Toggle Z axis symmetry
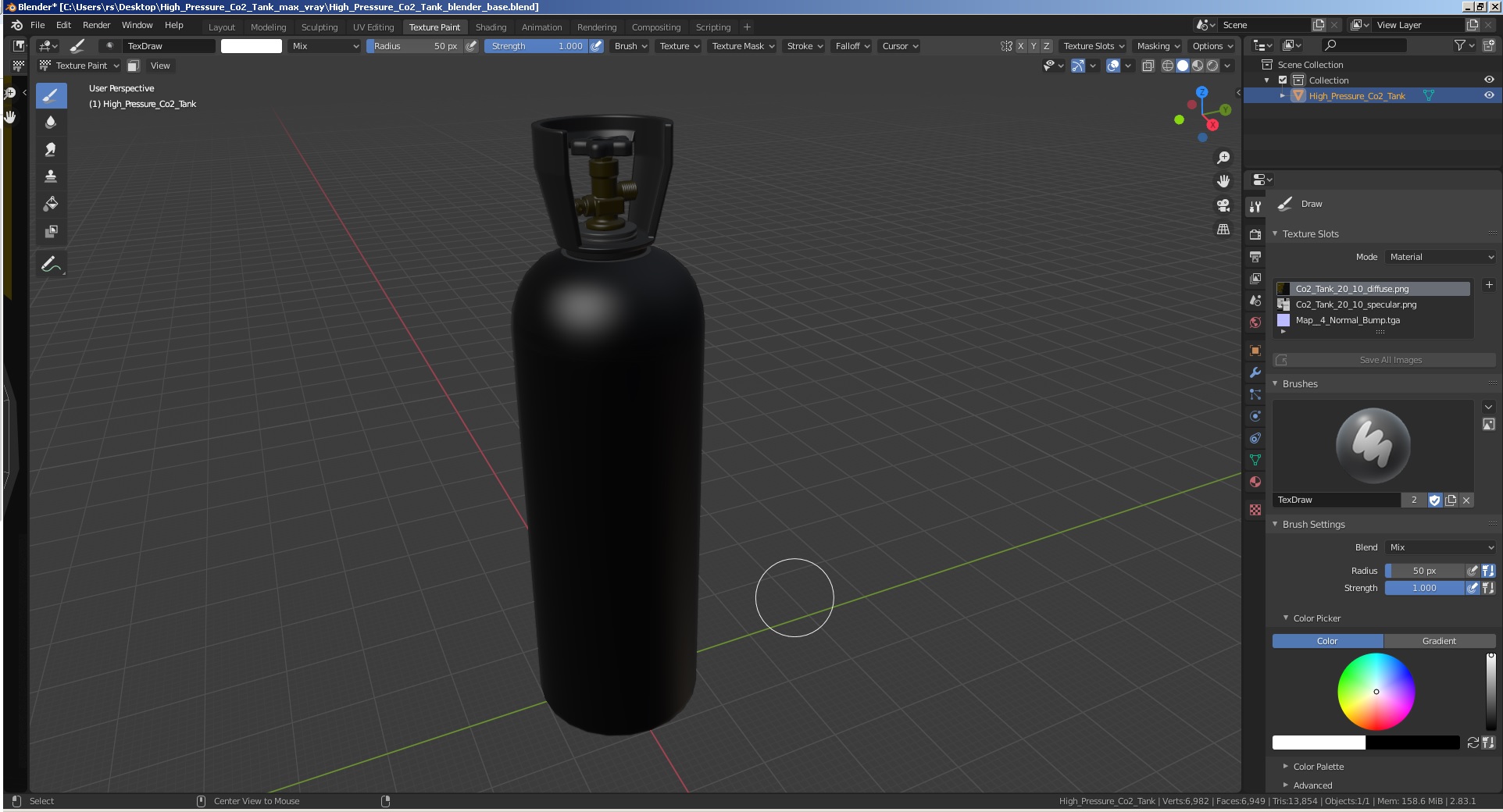This screenshot has height=812, width=1503. pyautogui.click(x=1047, y=46)
